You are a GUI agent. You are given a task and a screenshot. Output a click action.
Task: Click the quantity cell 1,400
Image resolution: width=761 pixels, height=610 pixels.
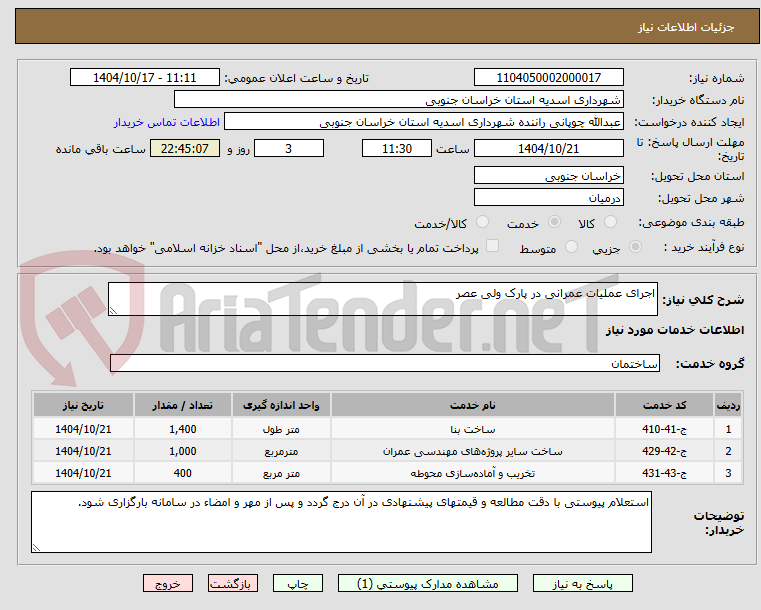[x=182, y=429]
